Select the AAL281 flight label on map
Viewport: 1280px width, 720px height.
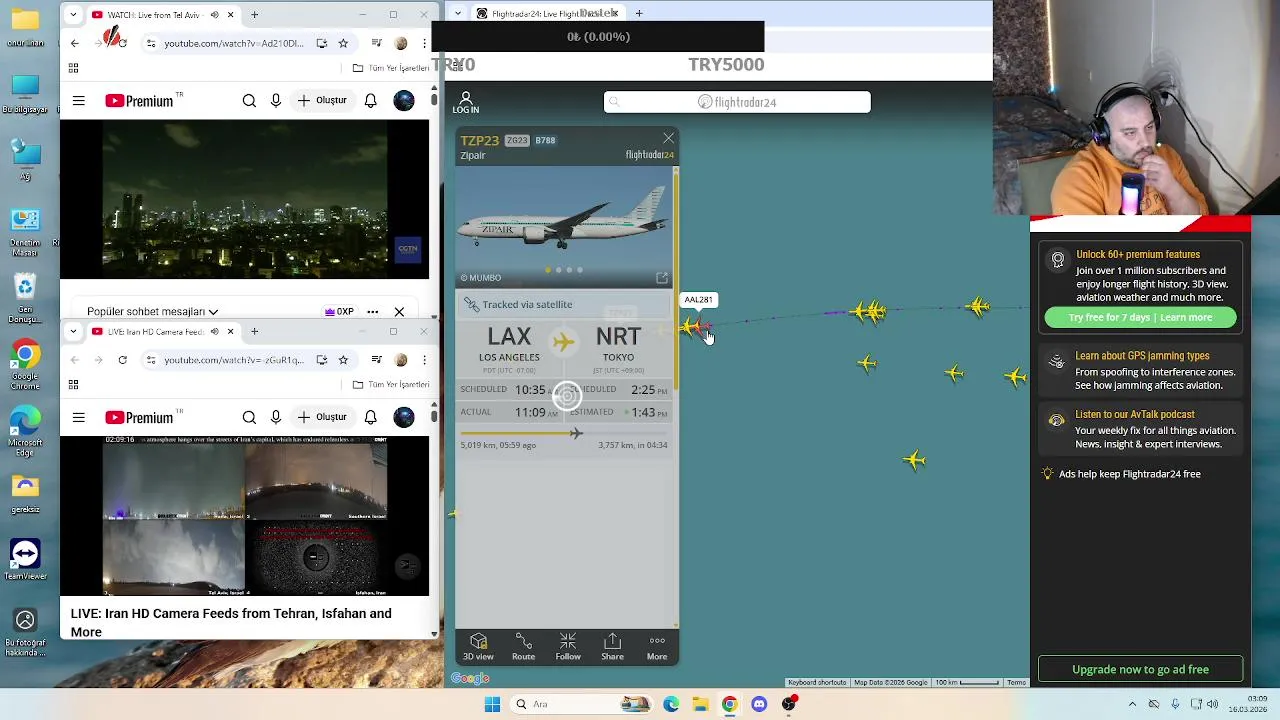coord(698,300)
